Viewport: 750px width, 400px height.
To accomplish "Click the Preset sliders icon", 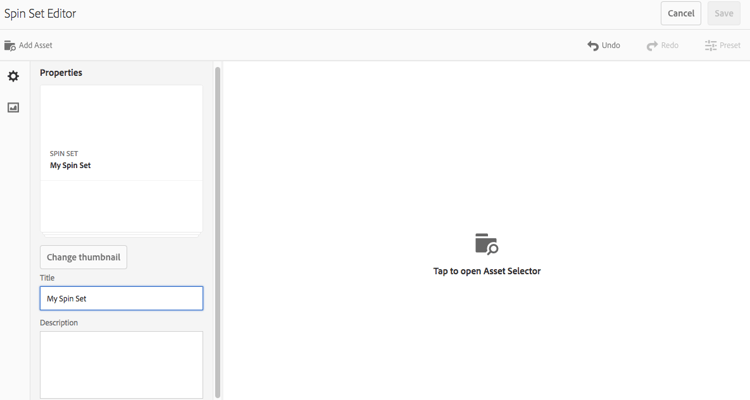I will 710,45.
